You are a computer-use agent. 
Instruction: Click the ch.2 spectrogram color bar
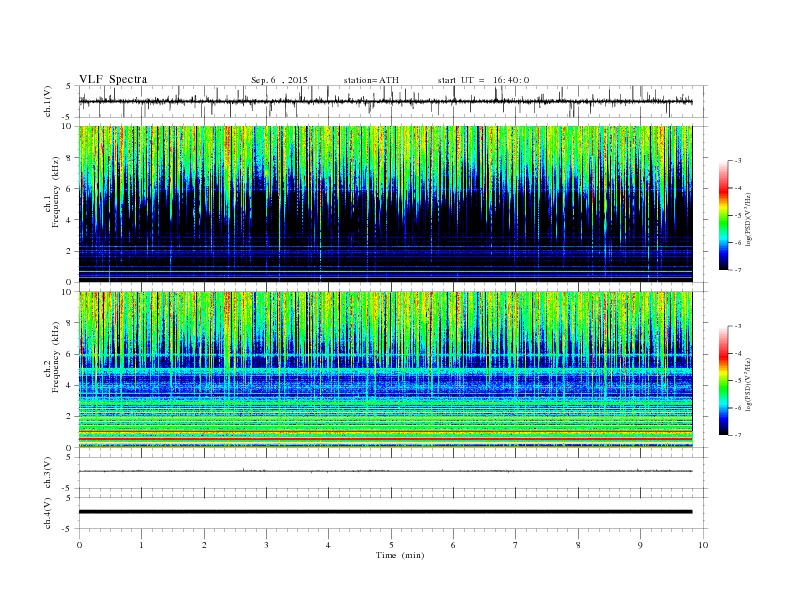(724, 380)
